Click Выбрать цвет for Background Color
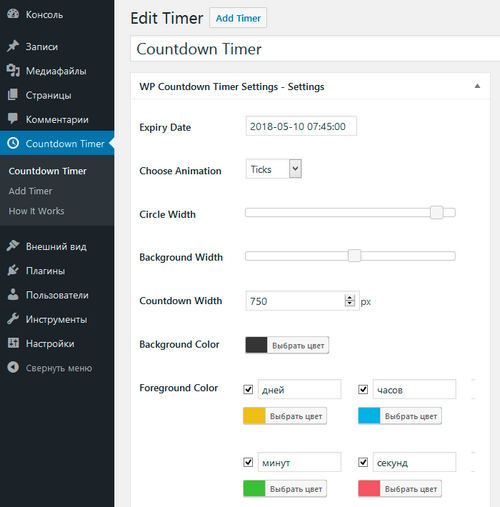The height and width of the screenshot is (507, 500). (298, 345)
